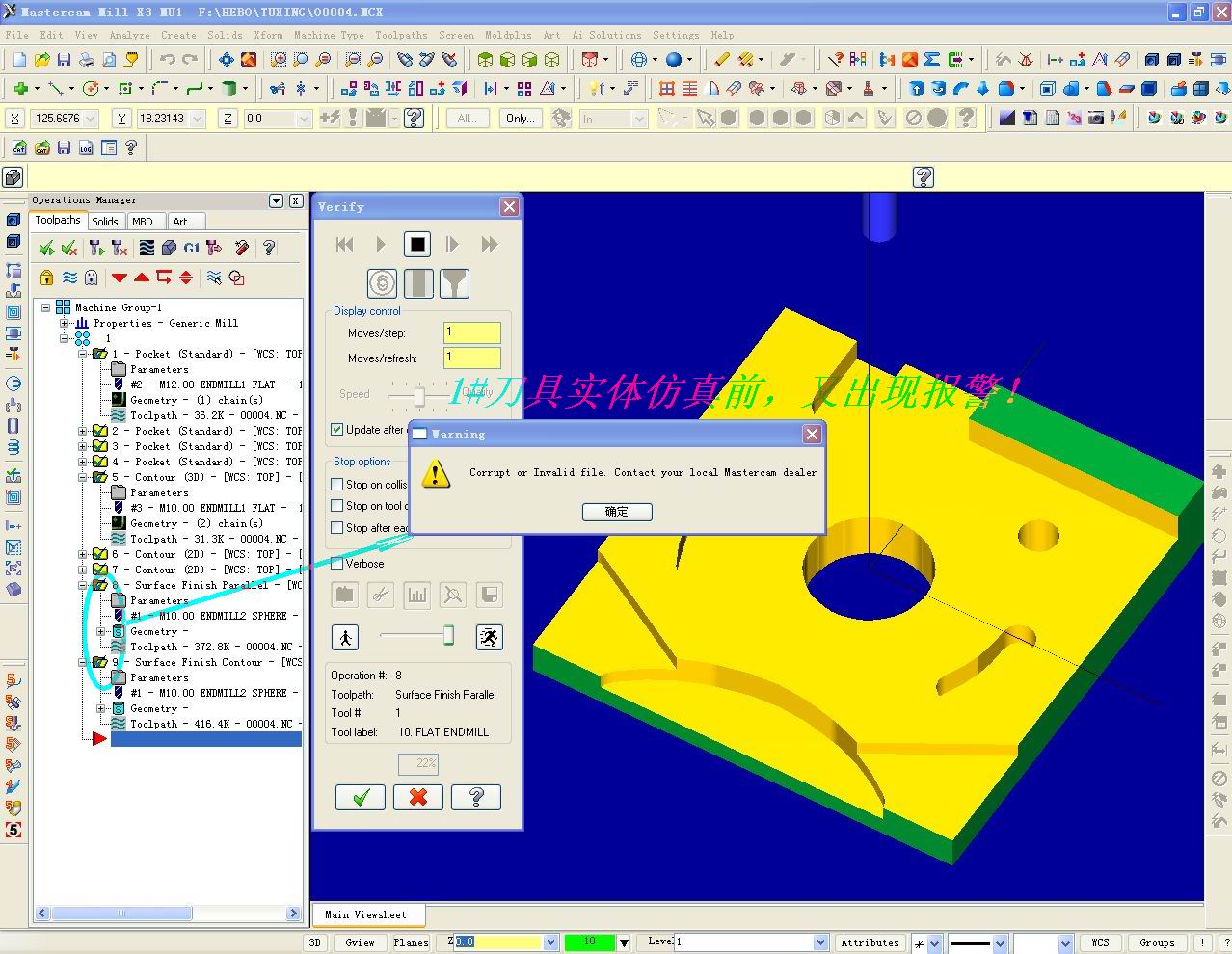1232x954 pixels.
Task: Click the Print icon
Action: point(87,60)
